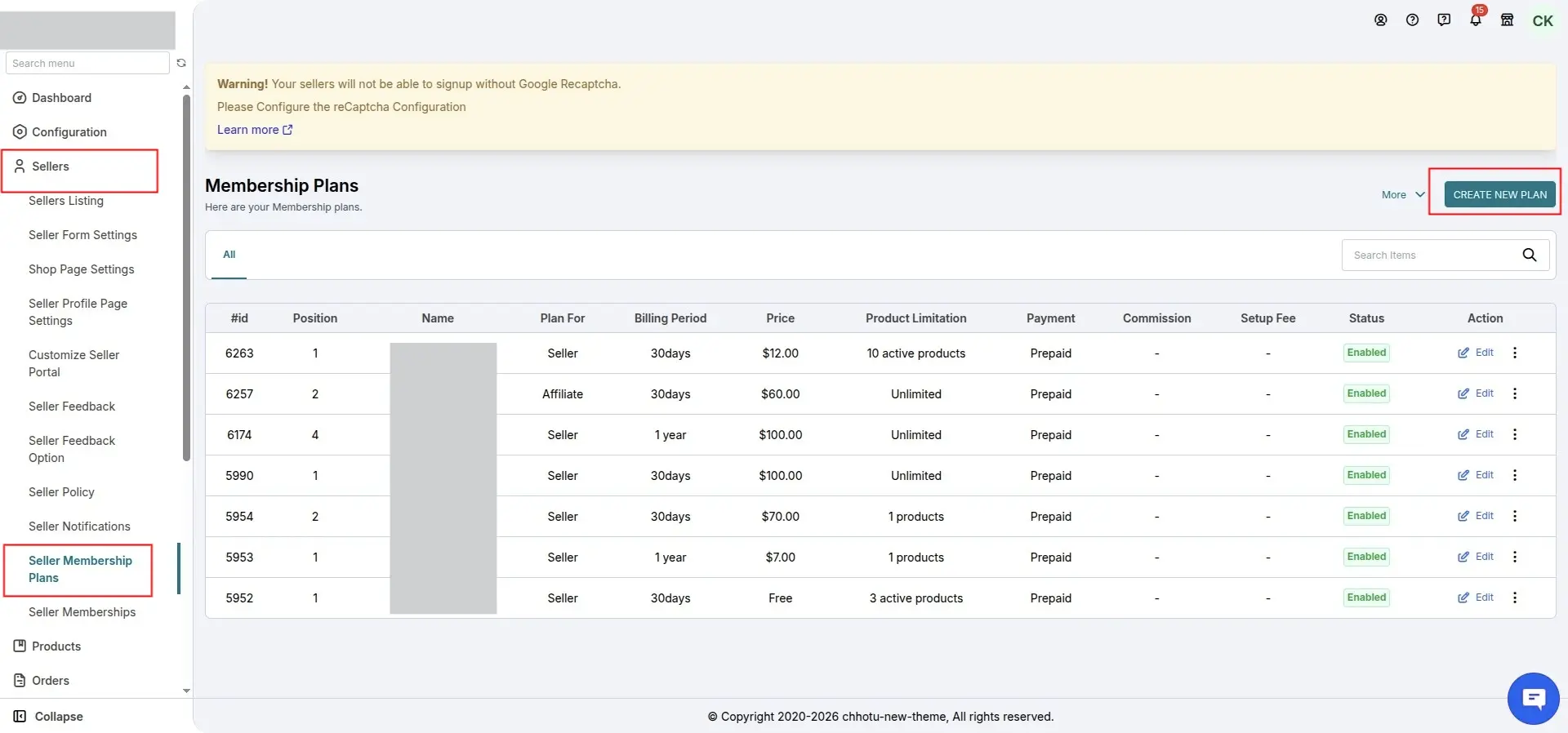Click the 10 active products cell
1568x733 pixels.
tap(916, 353)
